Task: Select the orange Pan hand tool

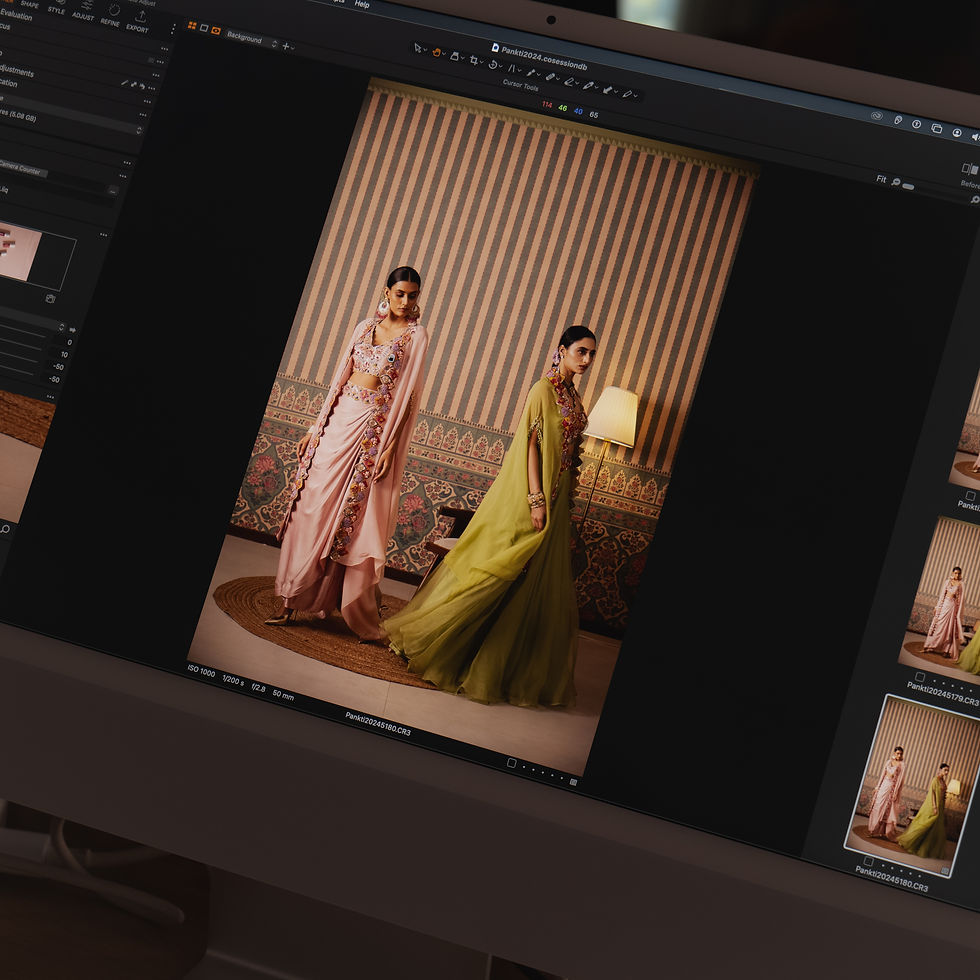Action: 437,52
